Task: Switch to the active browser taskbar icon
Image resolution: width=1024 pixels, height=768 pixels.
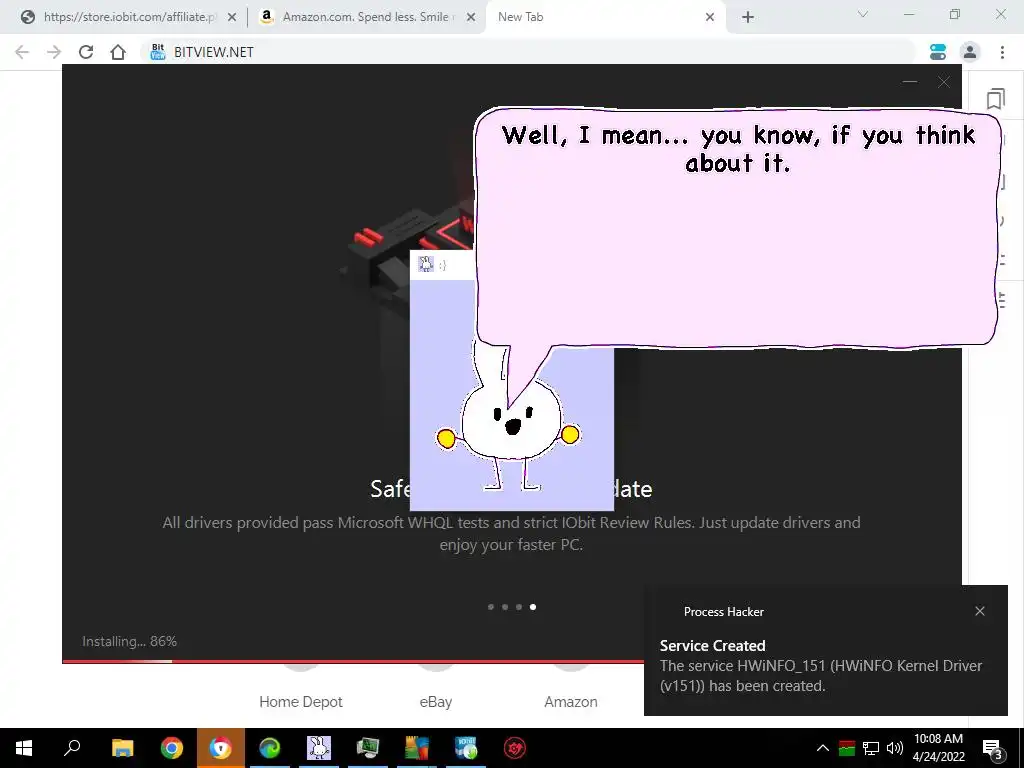Action: coord(221,748)
